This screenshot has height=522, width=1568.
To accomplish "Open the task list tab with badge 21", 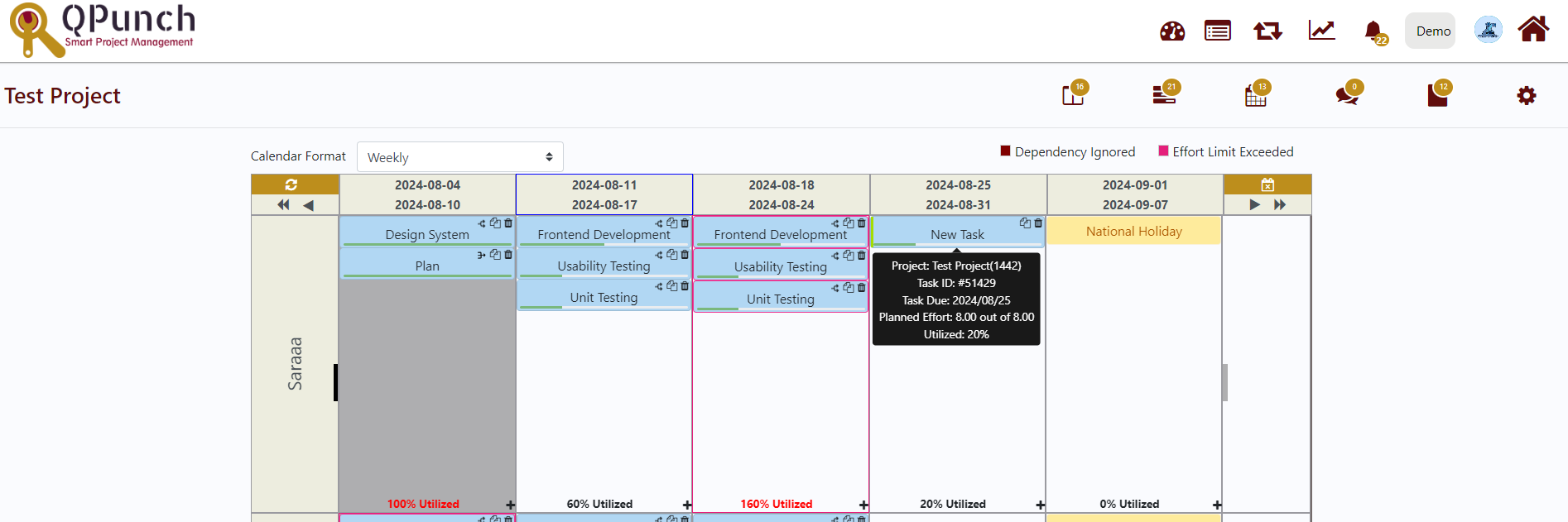I will 1164,96.
